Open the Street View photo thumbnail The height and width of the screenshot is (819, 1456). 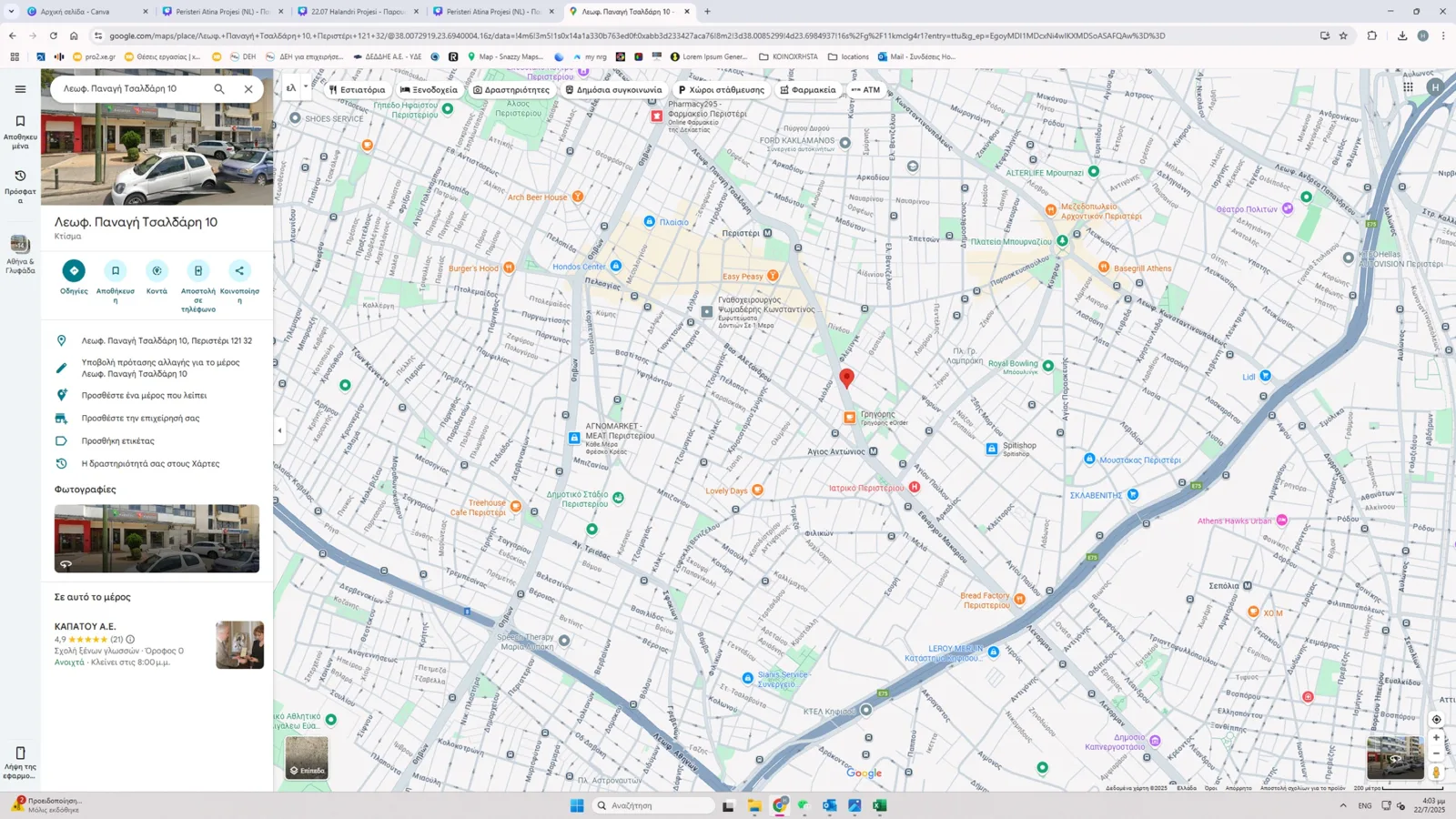pyautogui.click(x=157, y=539)
